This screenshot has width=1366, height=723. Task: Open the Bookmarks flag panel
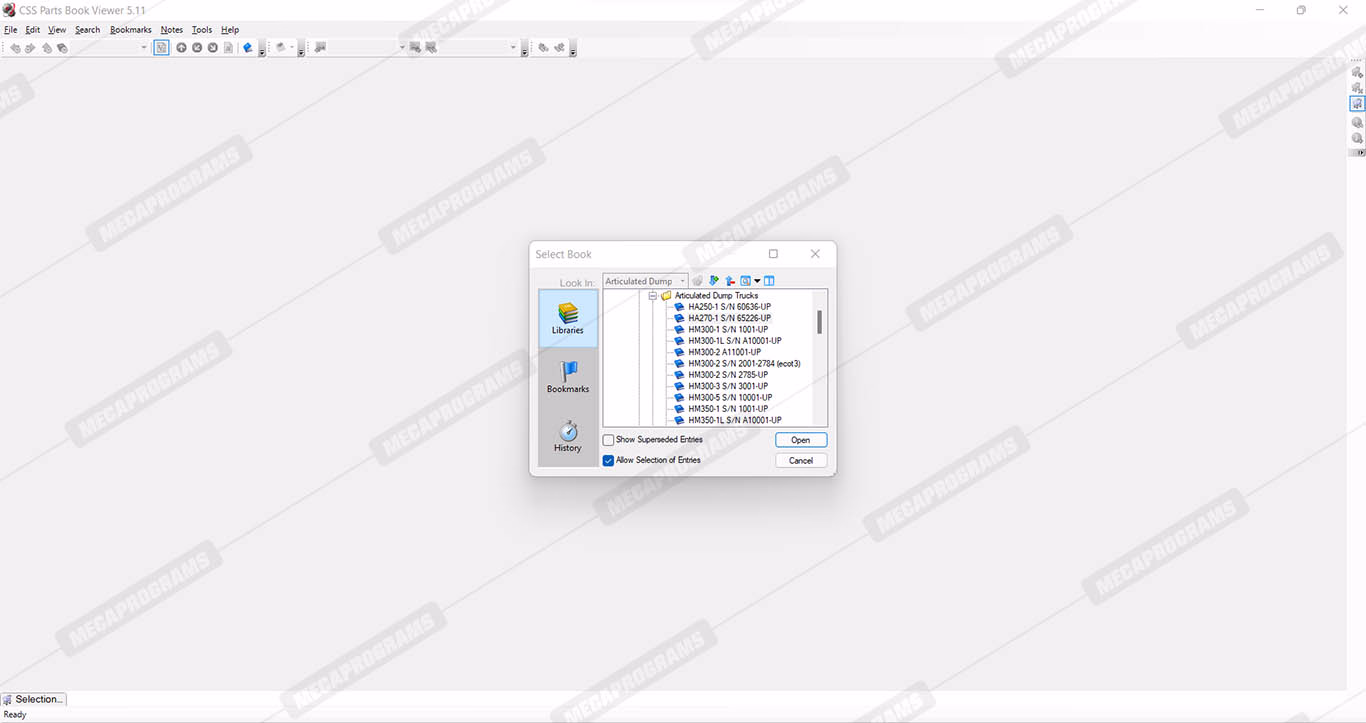click(568, 376)
